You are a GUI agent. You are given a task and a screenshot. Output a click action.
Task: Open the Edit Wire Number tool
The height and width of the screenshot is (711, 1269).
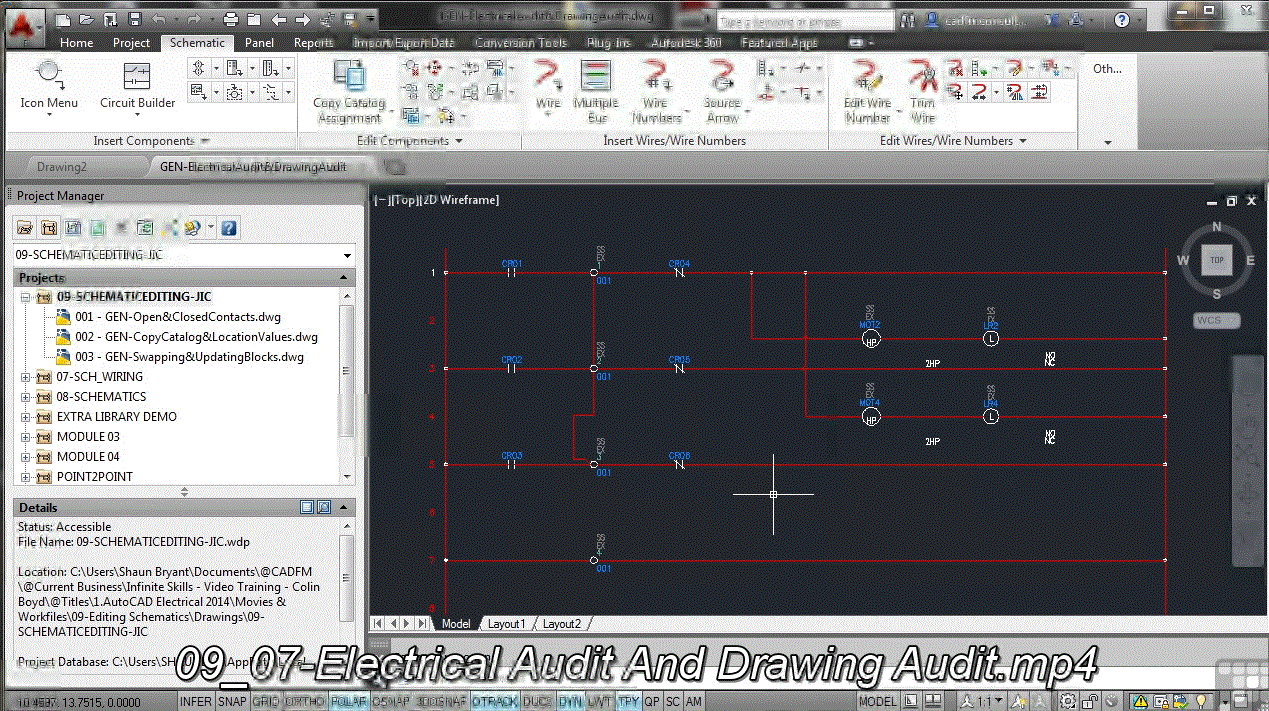pos(867,91)
